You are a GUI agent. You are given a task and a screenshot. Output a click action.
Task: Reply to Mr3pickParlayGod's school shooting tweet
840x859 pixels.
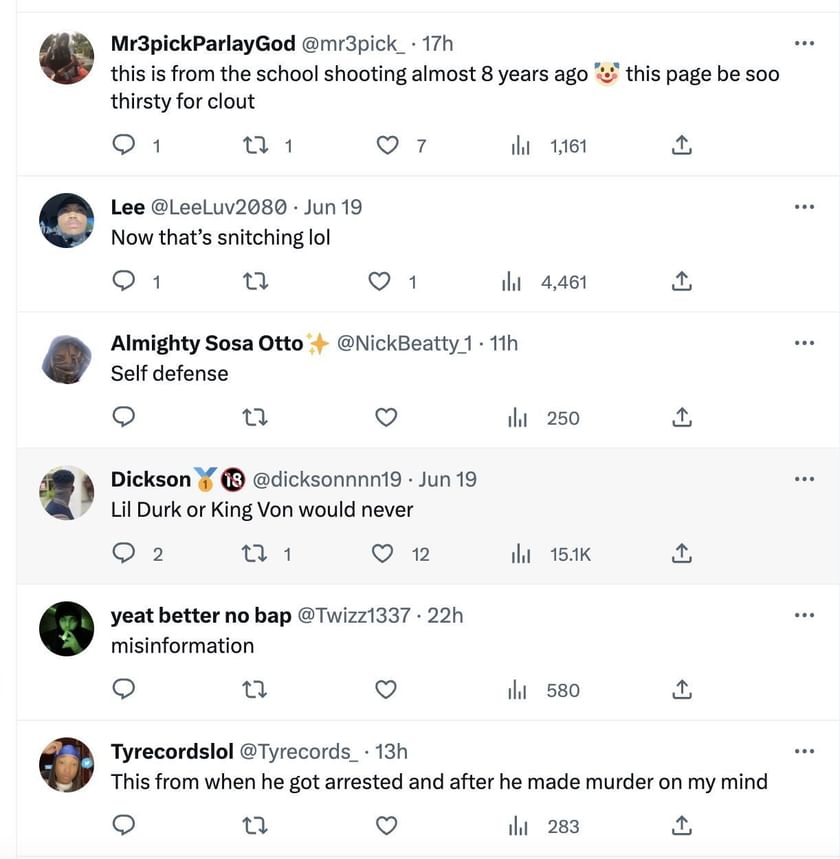[124, 145]
